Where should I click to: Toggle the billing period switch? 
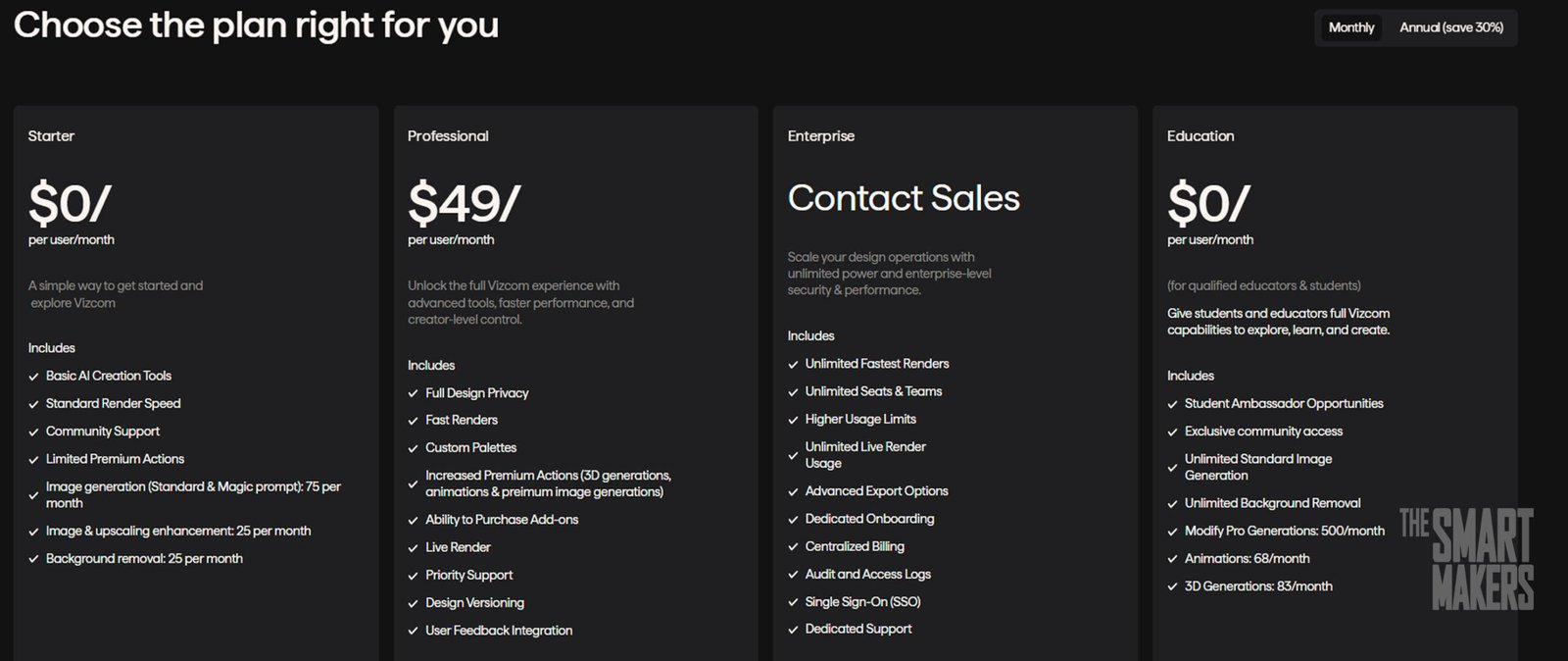pos(1415,27)
